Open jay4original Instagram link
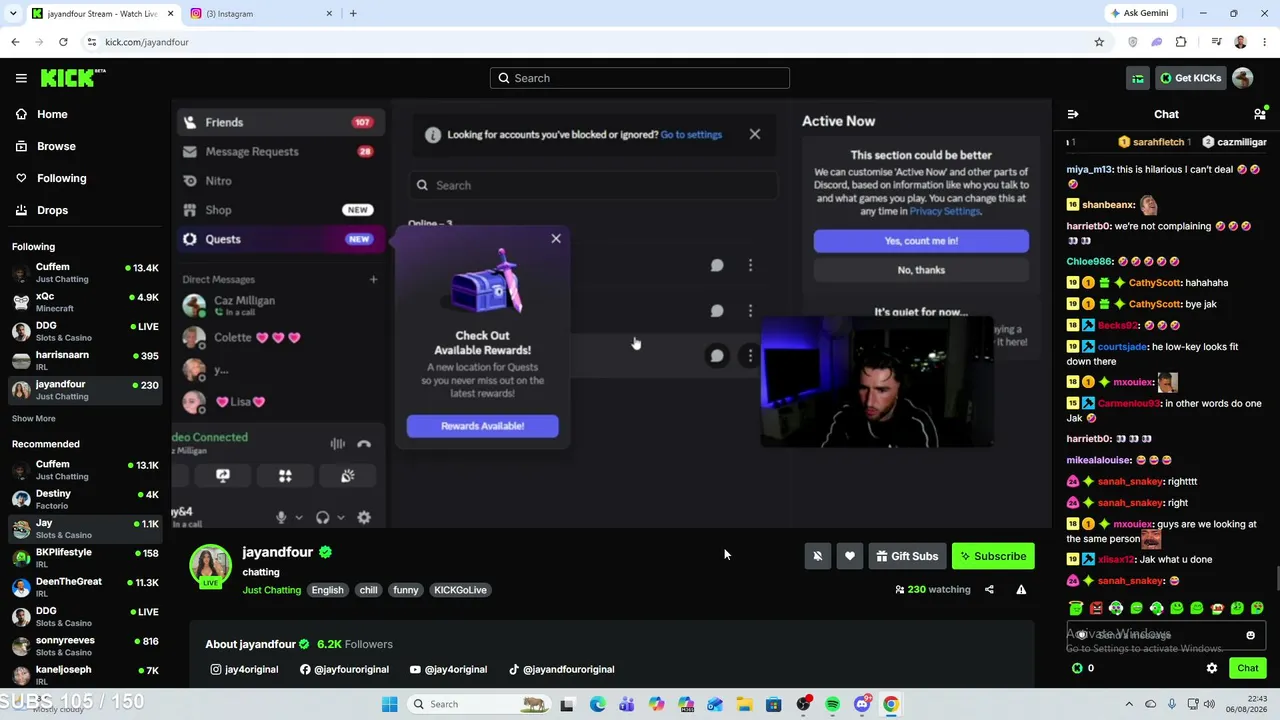 pyautogui.click(x=244, y=670)
